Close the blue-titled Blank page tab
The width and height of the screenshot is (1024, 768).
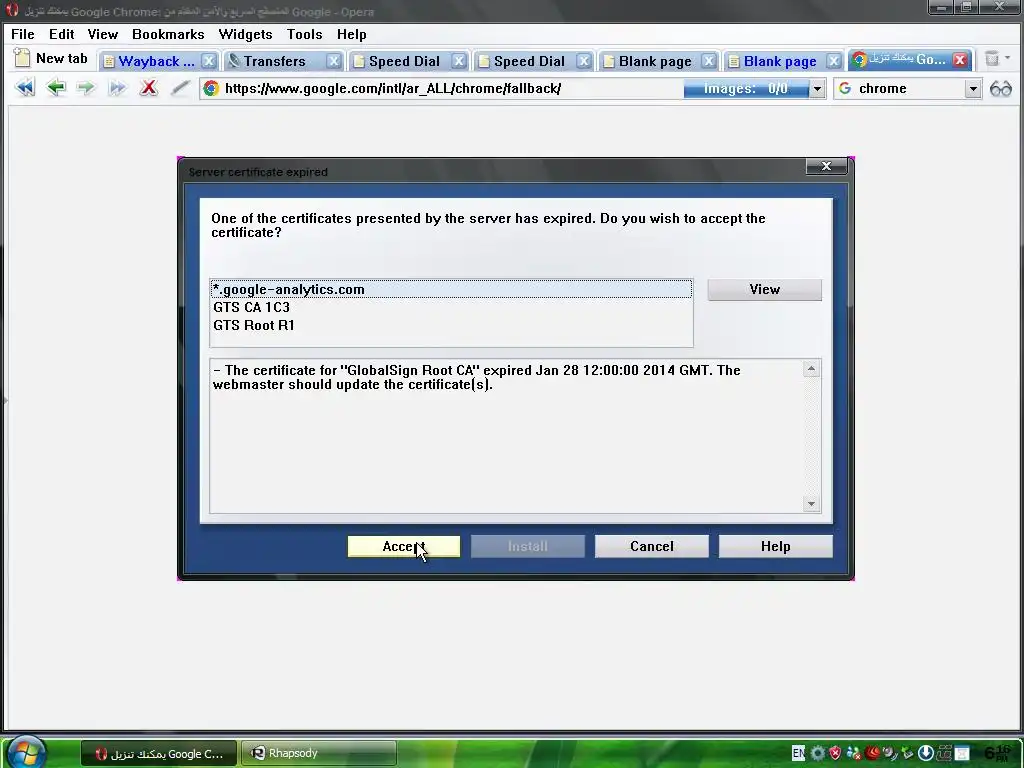(x=833, y=61)
